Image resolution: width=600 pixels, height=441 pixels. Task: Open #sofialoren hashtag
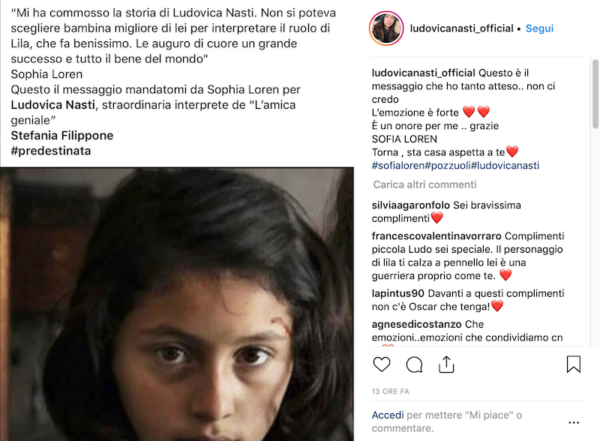(398, 165)
